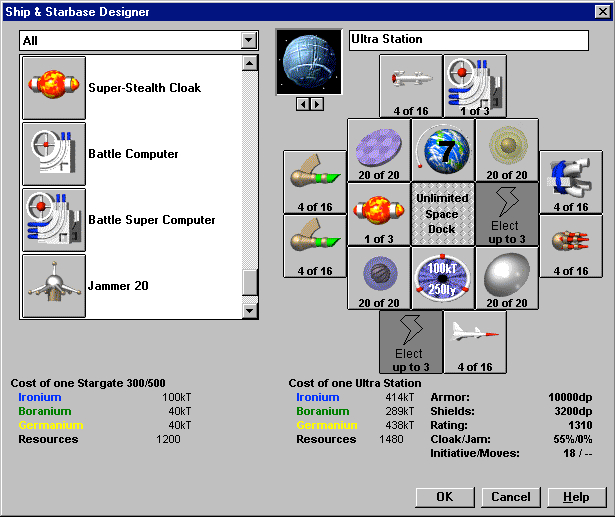Select the purple armor slot 20 of 20

[x=378, y=150]
